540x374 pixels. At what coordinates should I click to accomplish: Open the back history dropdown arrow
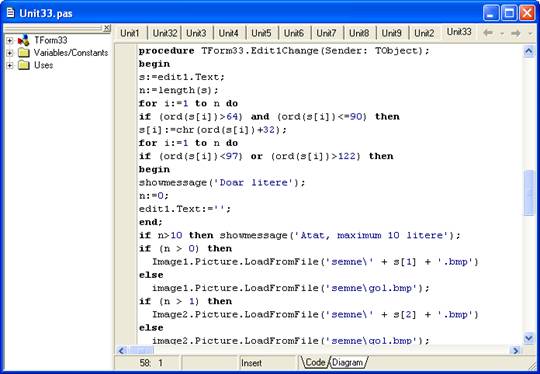pos(502,33)
